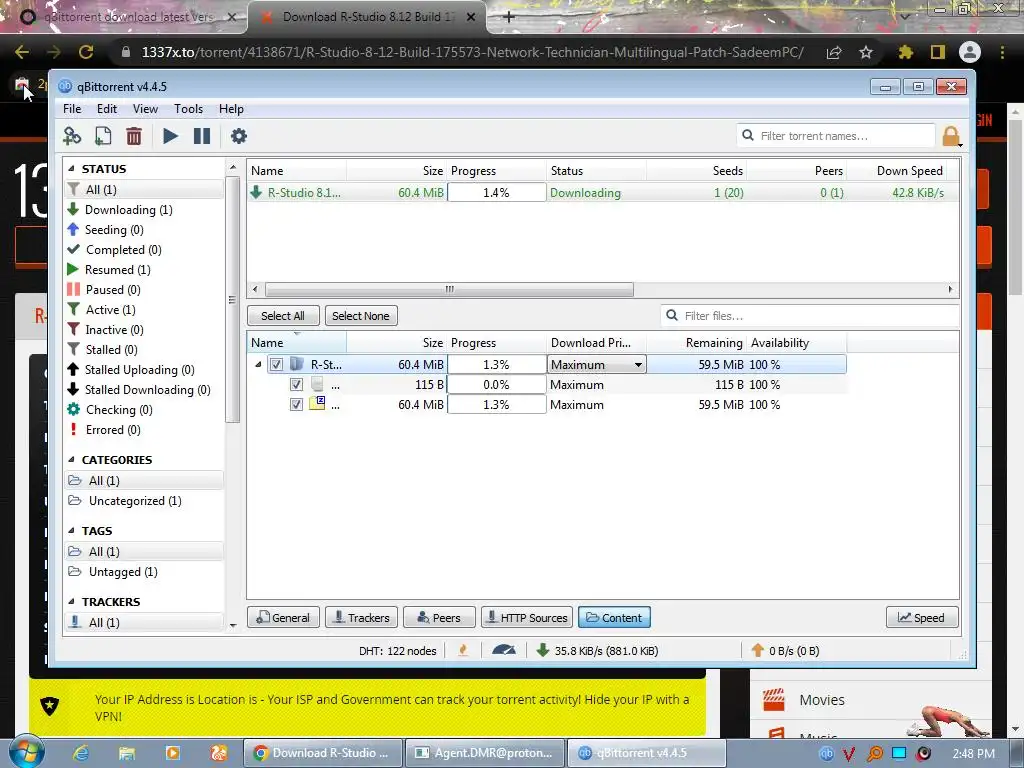
Task: Switch to the HTTP Sources tab
Action: point(527,618)
